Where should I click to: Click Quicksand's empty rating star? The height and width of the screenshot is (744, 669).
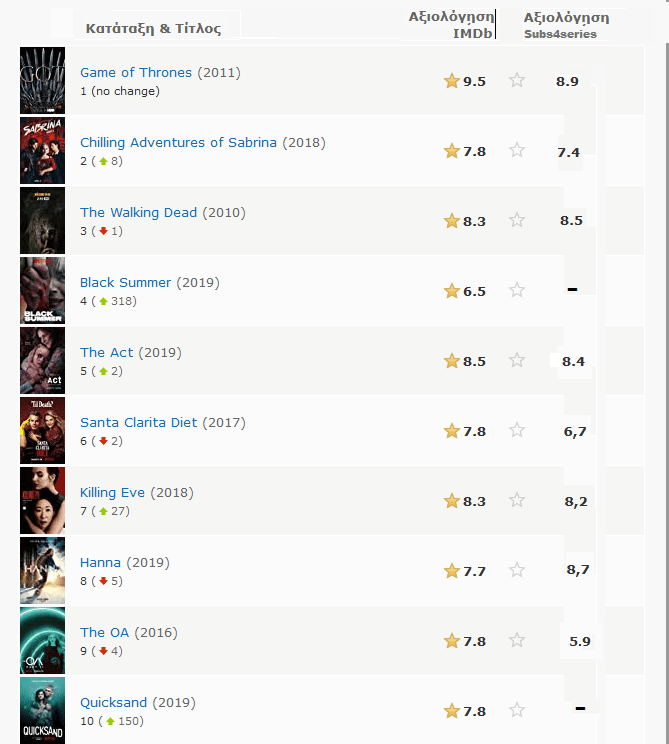click(x=517, y=710)
